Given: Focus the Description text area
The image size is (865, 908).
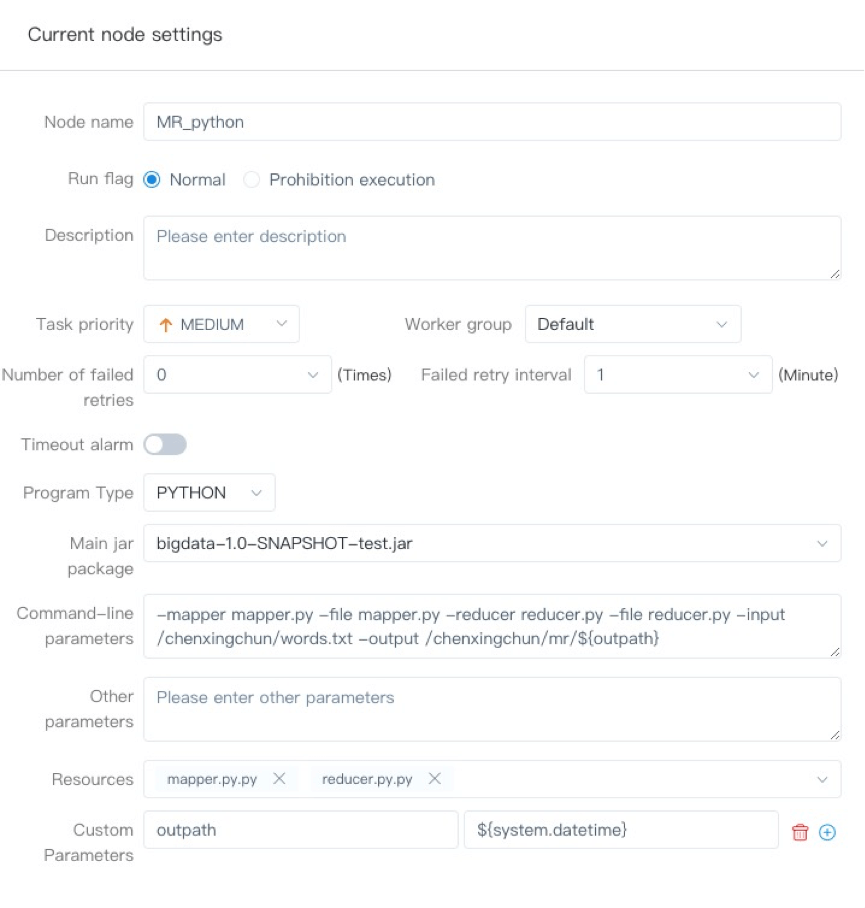Looking at the screenshot, I should 491,248.
